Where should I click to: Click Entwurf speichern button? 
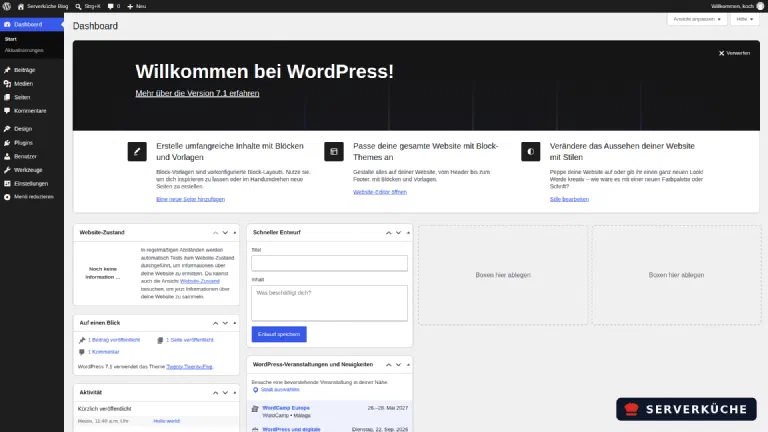[279, 334]
